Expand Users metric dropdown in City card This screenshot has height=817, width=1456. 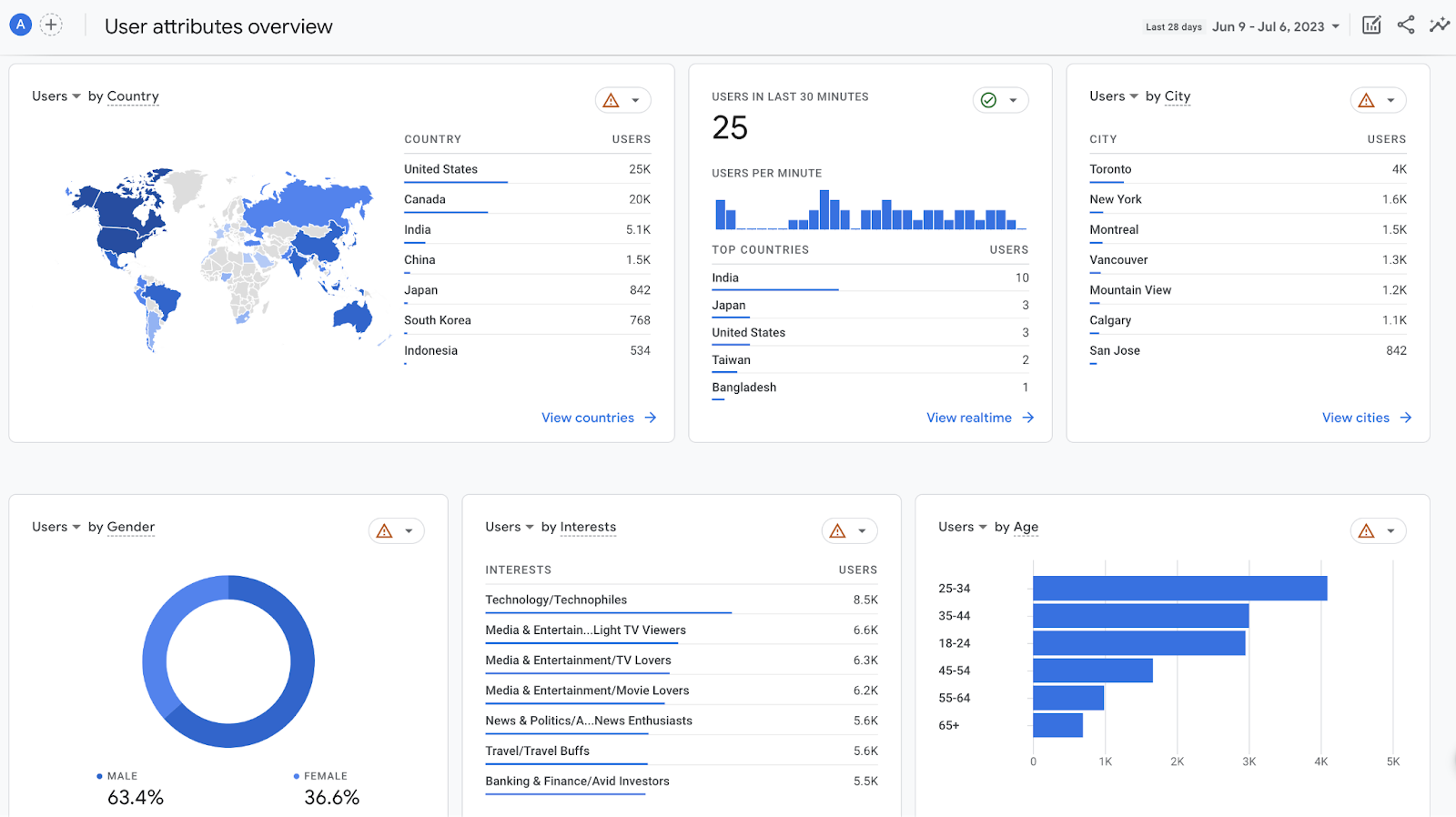pos(1114,96)
